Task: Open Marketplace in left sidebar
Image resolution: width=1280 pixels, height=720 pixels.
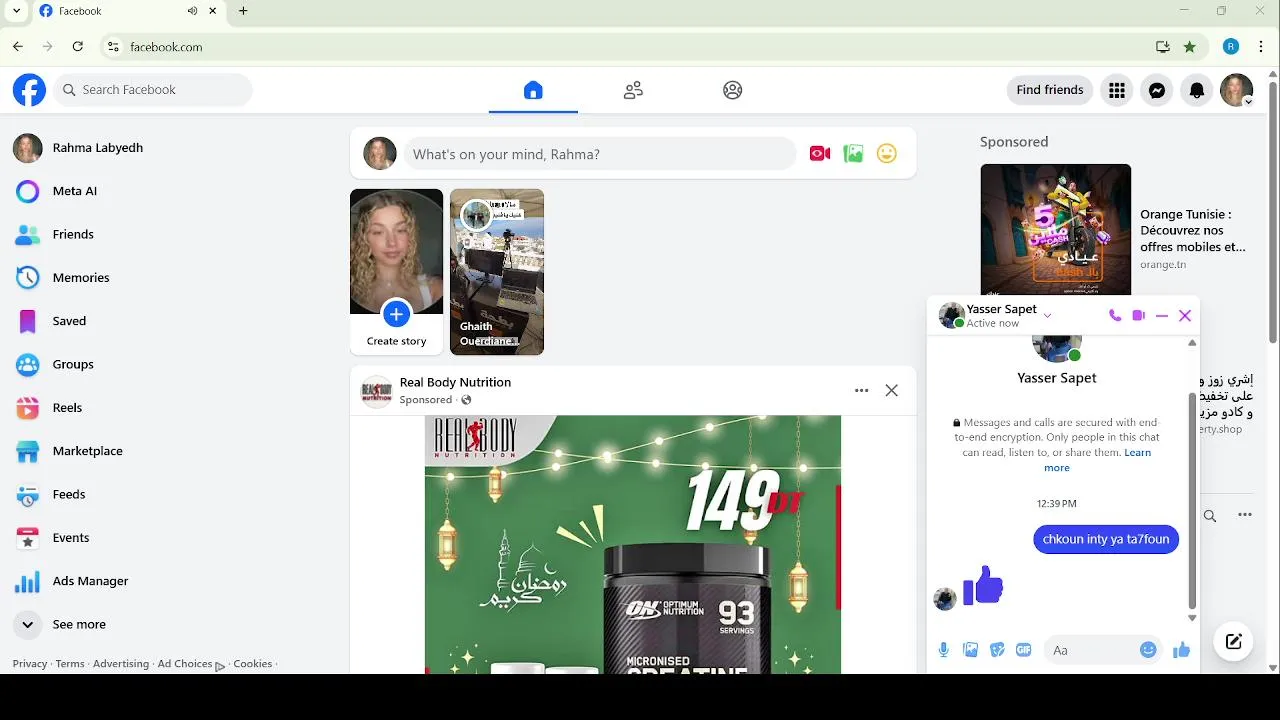Action: [x=87, y=451]
